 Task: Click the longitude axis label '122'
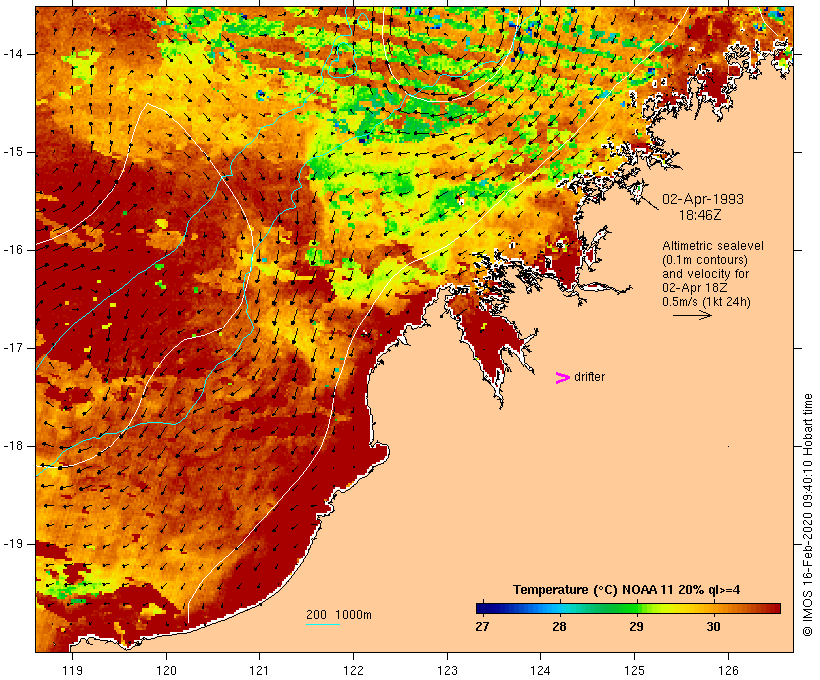354,670
